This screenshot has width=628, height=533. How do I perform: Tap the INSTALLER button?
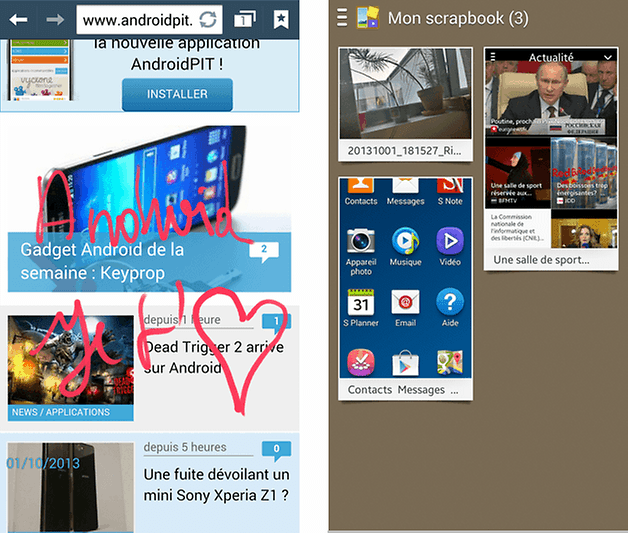[x=177, y=94]
